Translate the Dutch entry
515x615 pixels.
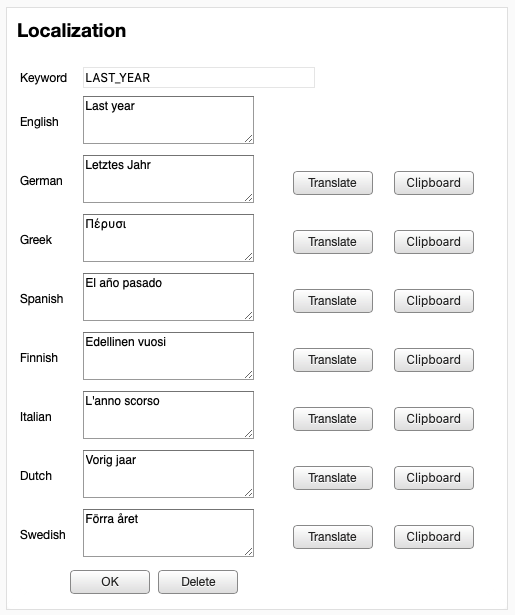tap(333, 478)
